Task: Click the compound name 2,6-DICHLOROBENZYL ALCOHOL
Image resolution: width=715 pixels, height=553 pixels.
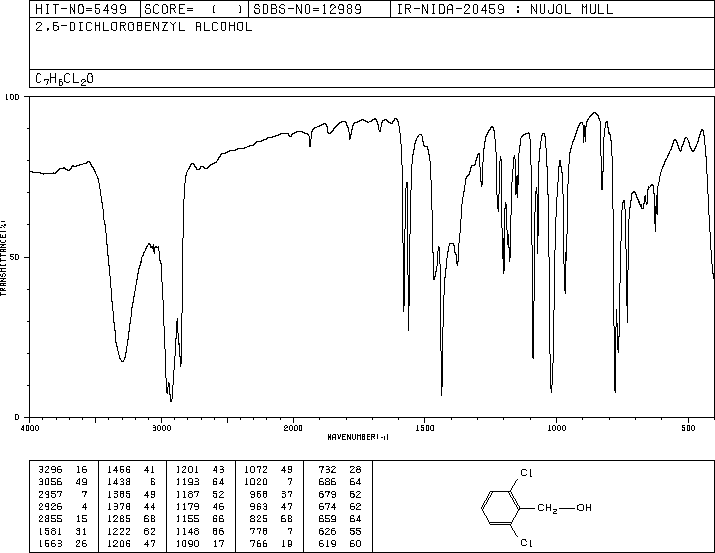Action: pyautogui.click(x=144, y=27)
